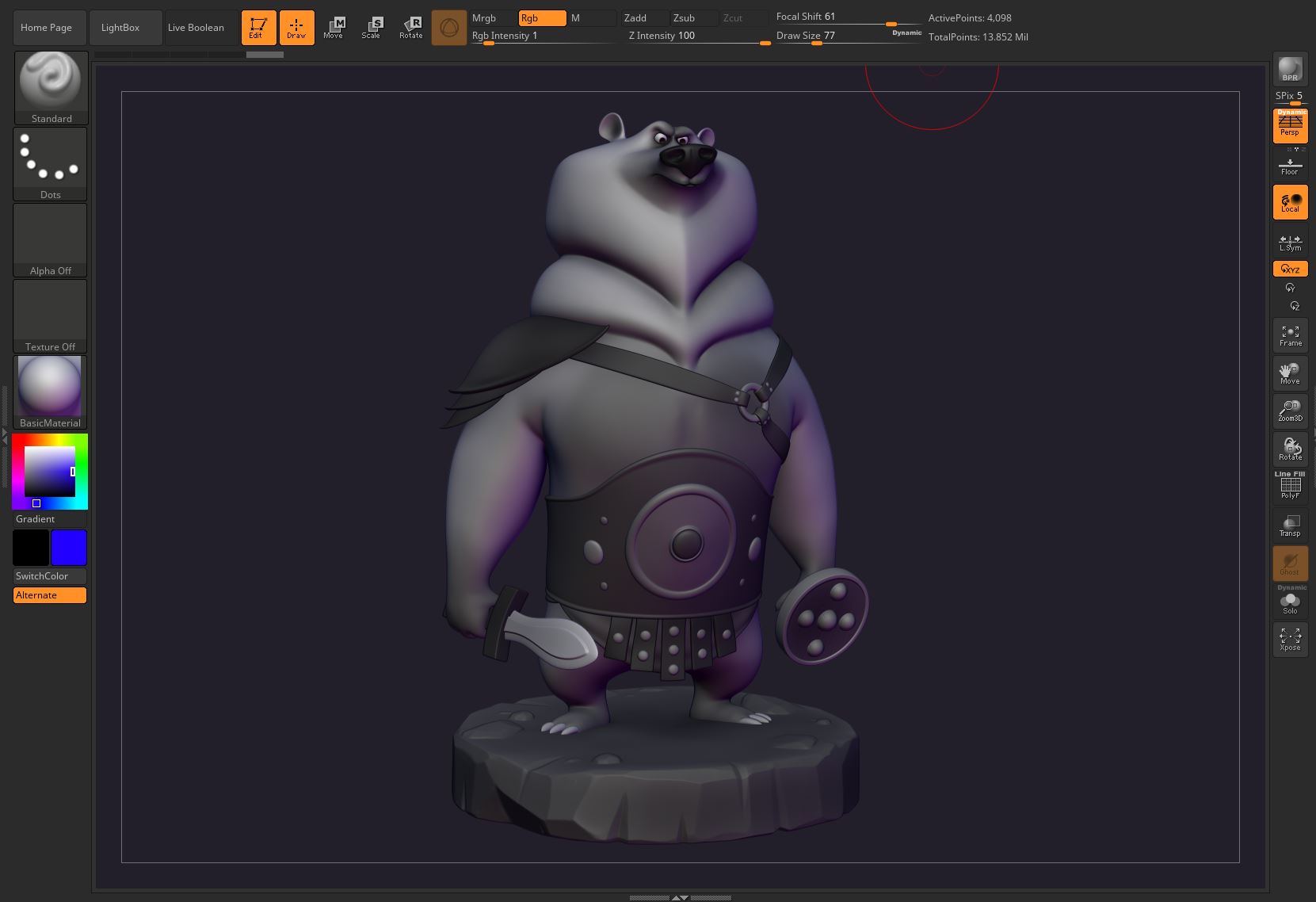Render with the BPR button

tap(1290, 69)
